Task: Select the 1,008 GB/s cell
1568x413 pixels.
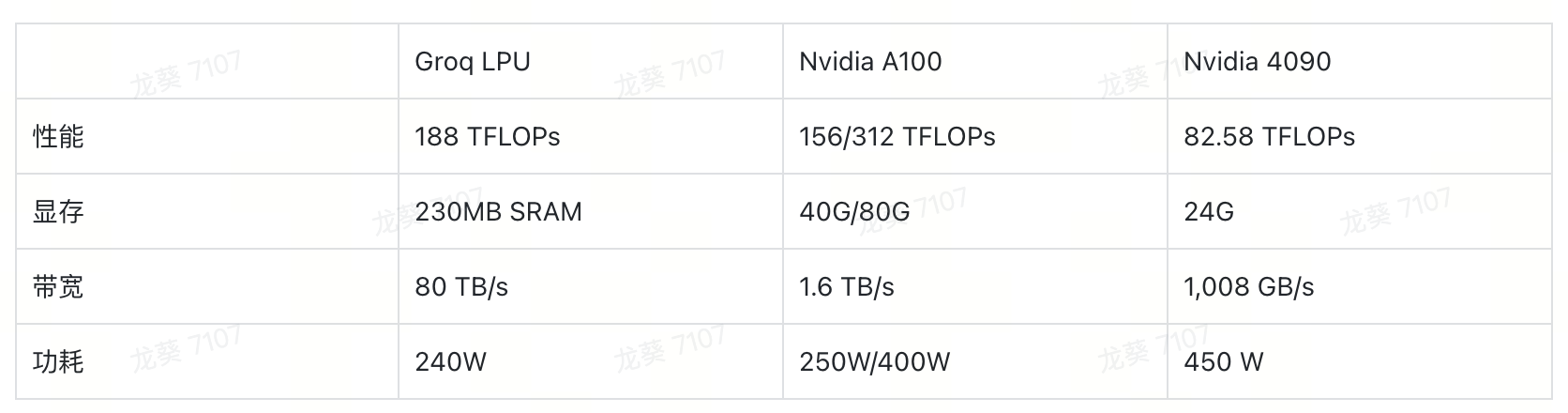Action: 1360,286
